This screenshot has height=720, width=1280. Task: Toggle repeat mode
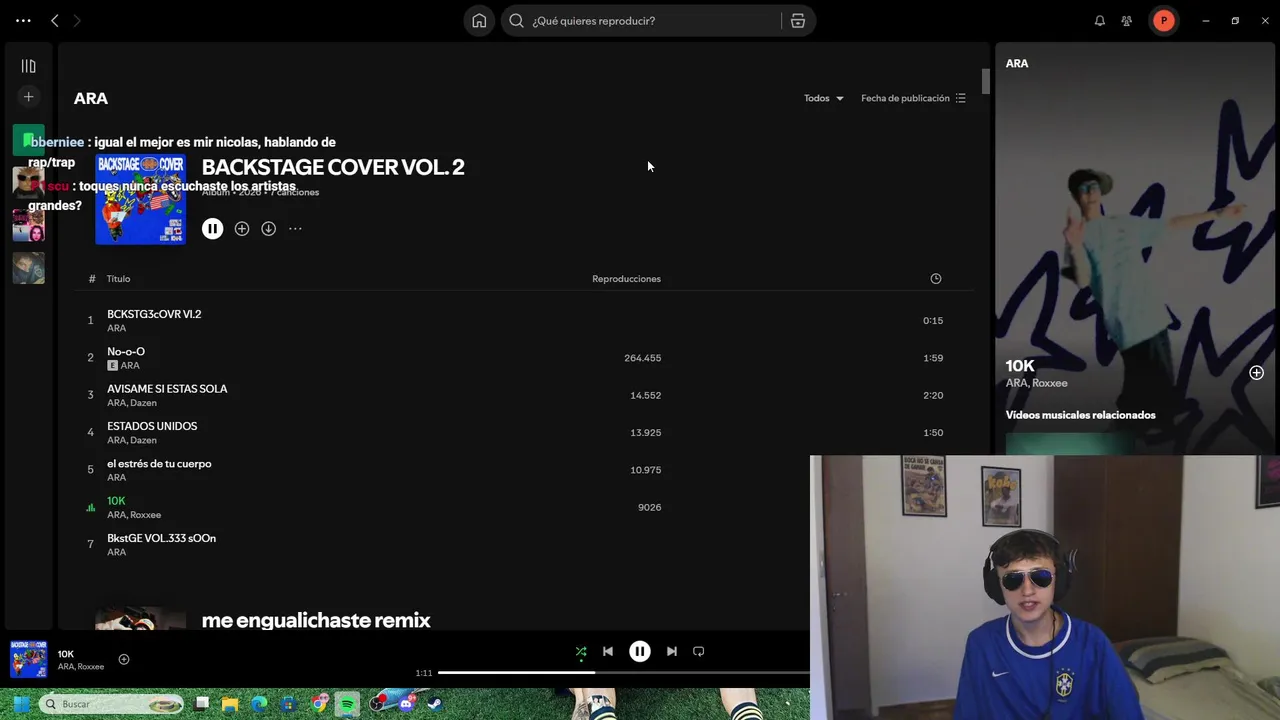click(x=699, y=652)
